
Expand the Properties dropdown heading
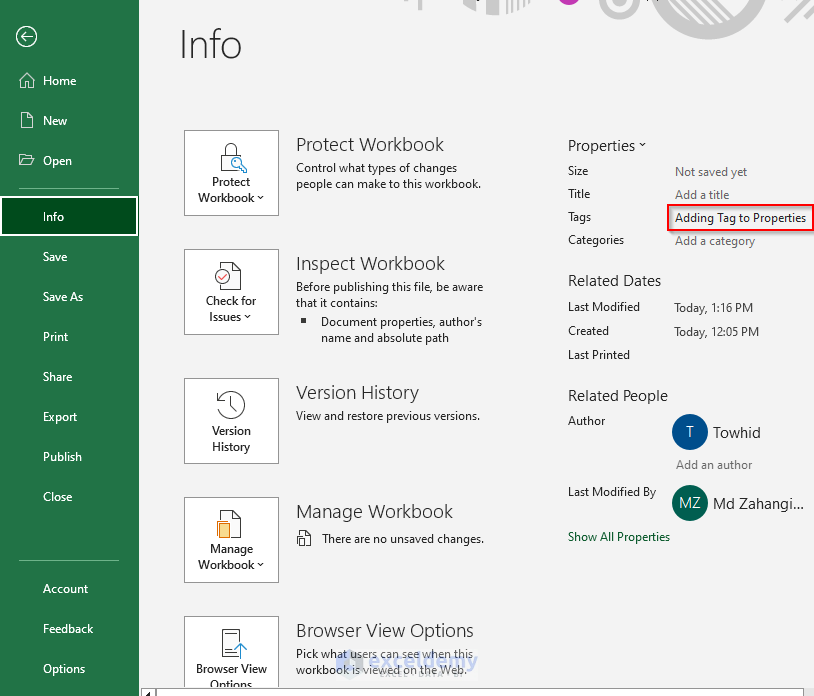point(606,146)
